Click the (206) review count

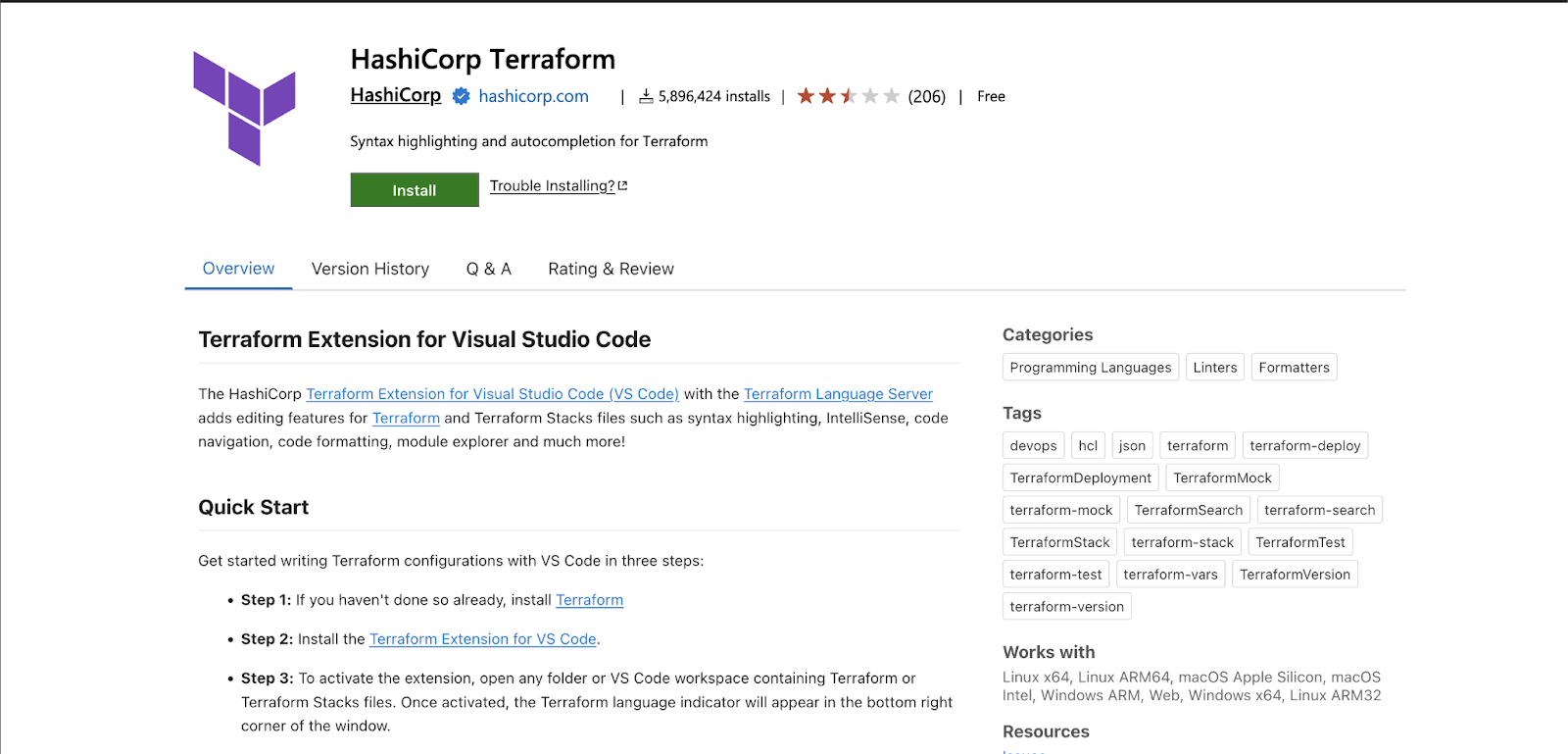[927, 96]
